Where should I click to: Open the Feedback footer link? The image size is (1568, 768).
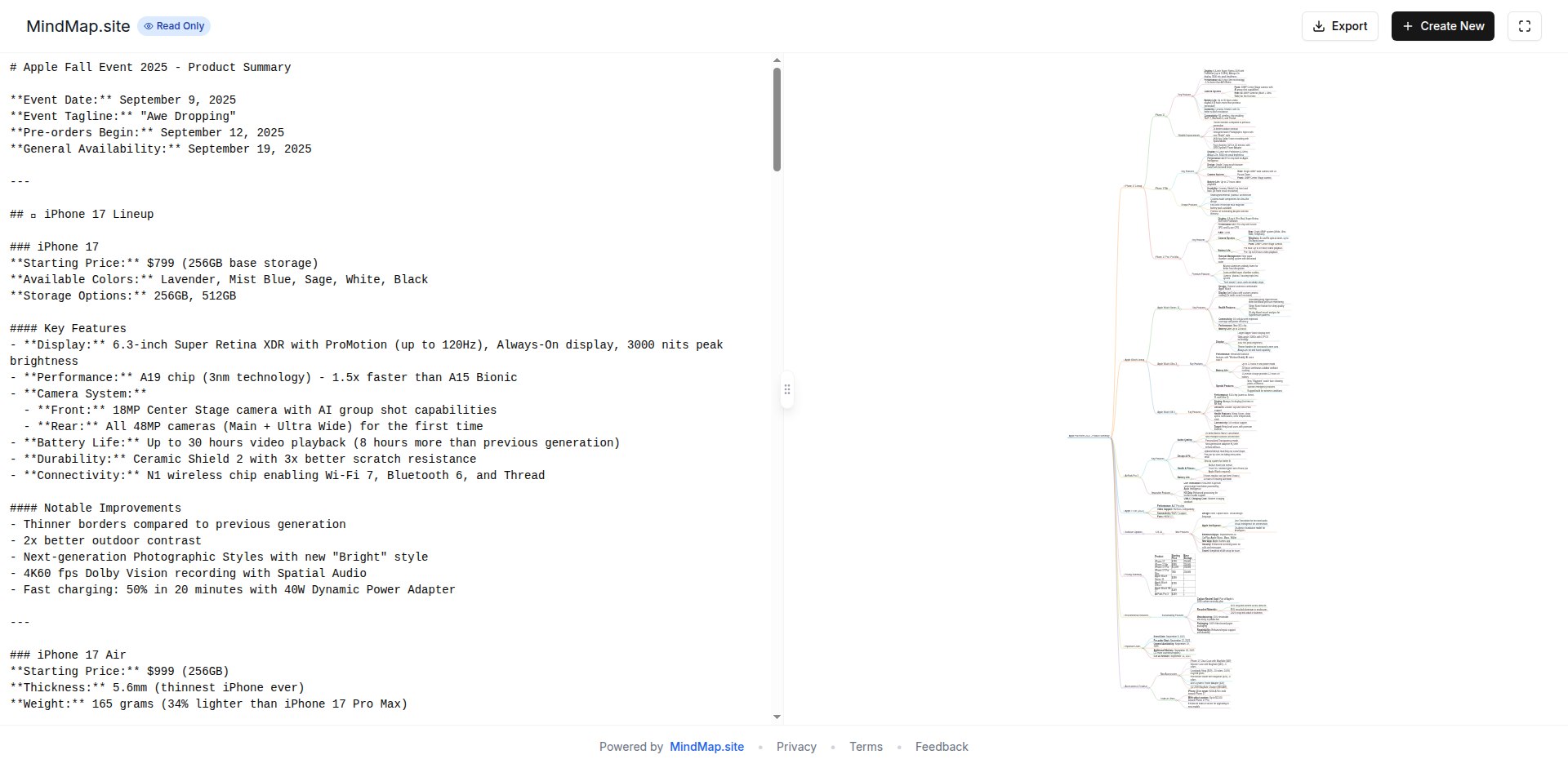(x=942, y=747)
